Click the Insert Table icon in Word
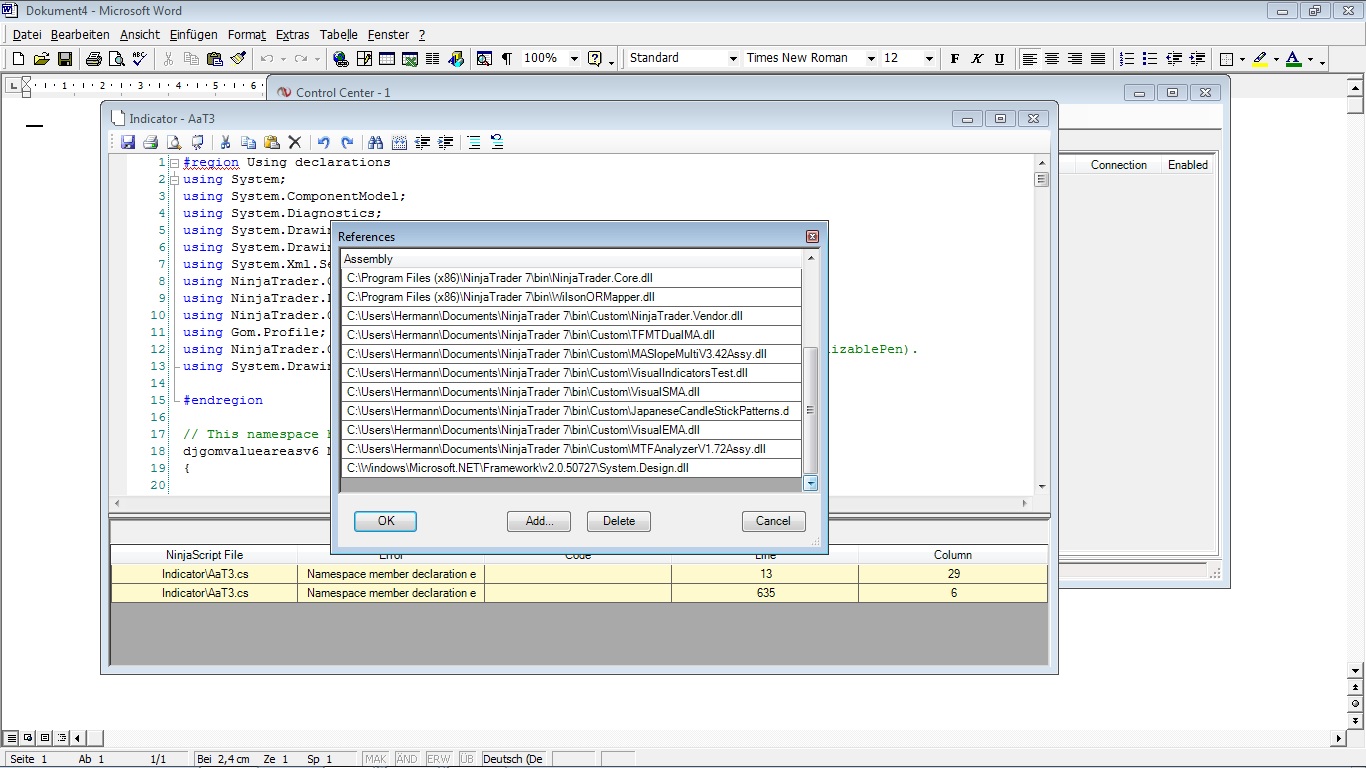The height and width of the screenshot is (768, 1366). tap(387, 59)
